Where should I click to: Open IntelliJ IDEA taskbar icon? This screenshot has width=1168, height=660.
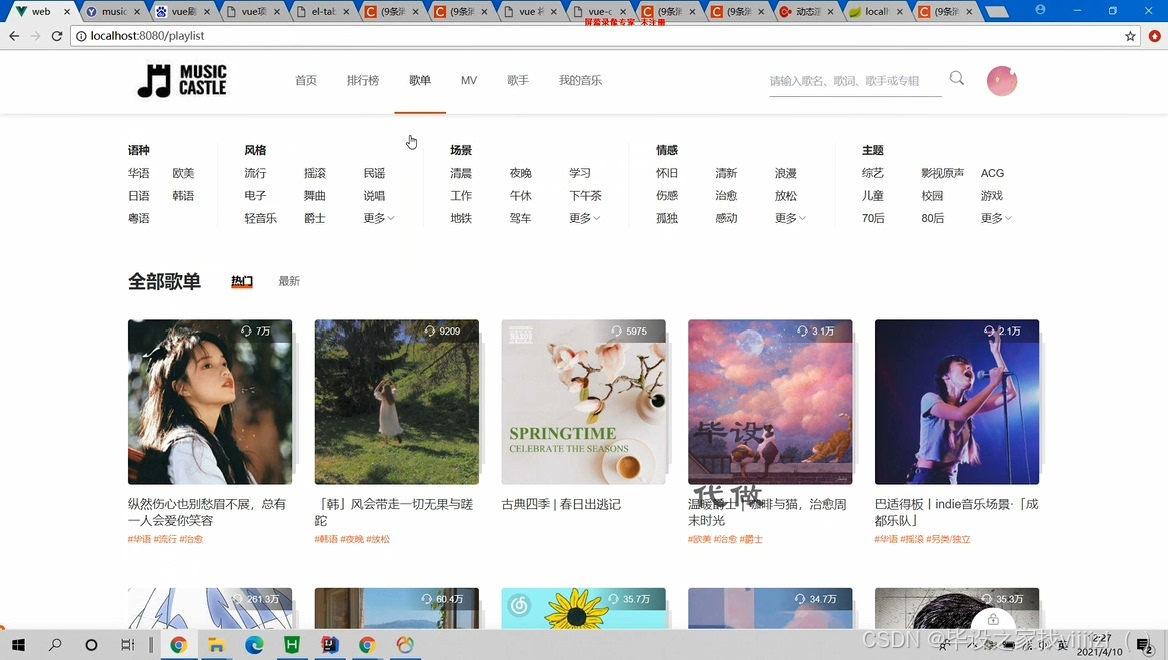pyautogui.click(x=330, y=644)
